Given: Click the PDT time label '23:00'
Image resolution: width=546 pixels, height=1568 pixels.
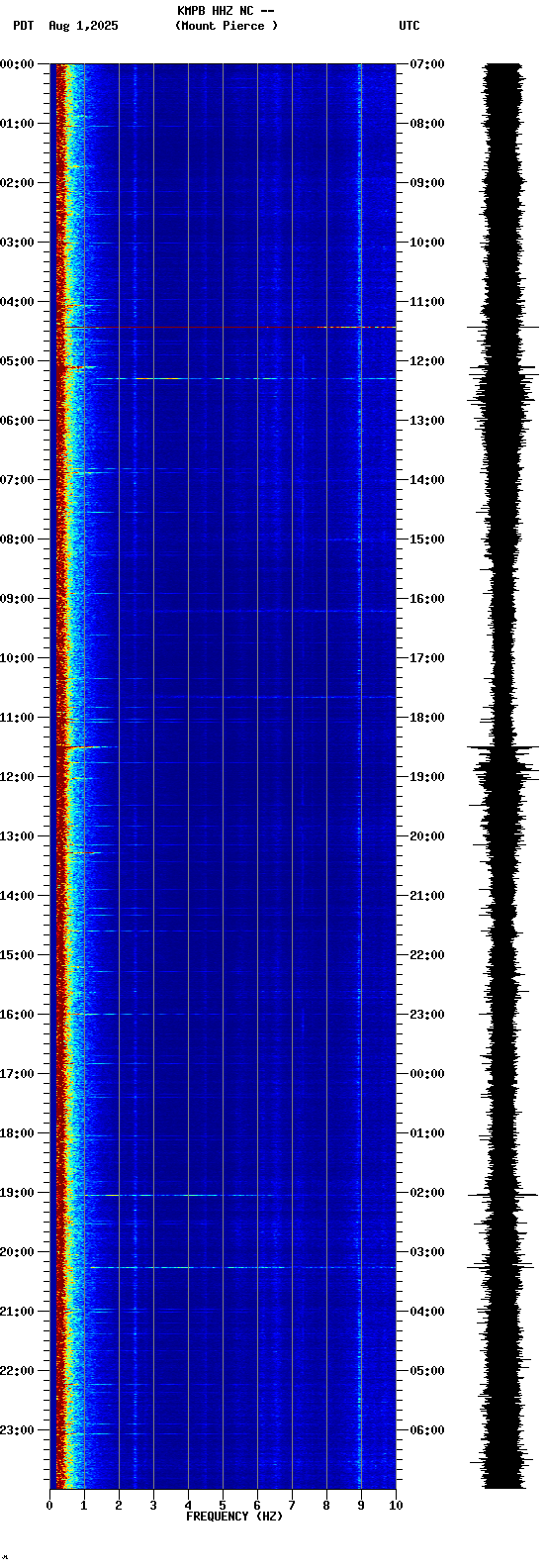Looking at the screenshot, I should (x=17, y=1430).
